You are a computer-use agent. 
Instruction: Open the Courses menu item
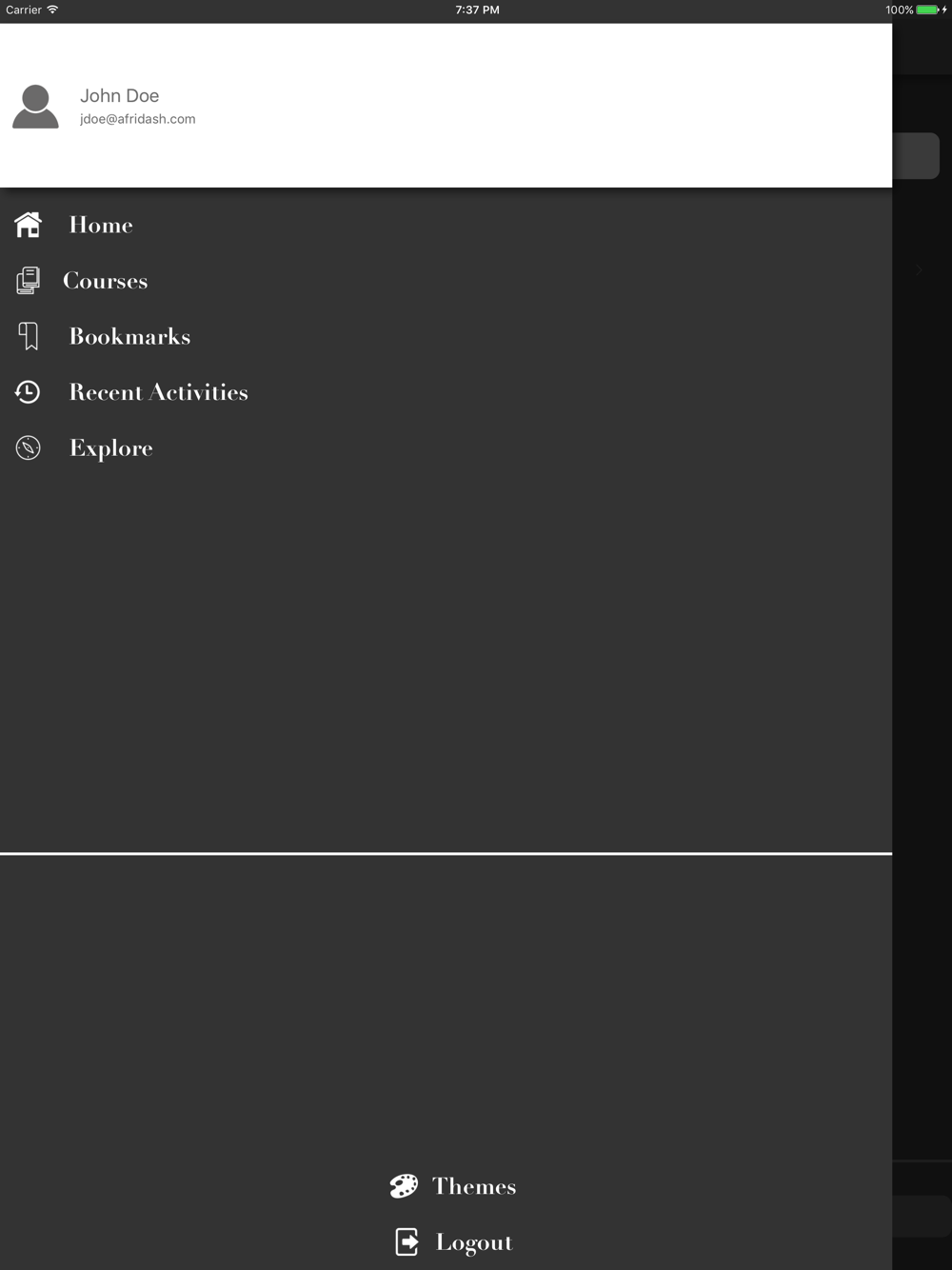click(x=105, y=281)
